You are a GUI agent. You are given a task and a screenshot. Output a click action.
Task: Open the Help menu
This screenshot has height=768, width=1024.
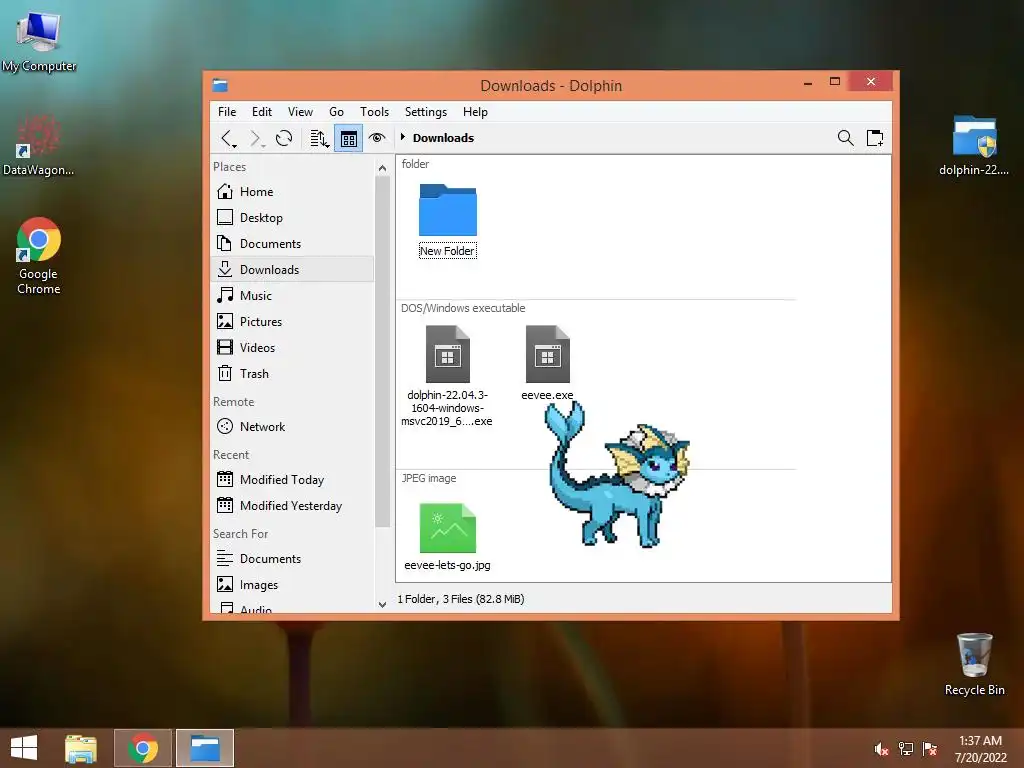point(475,112)
